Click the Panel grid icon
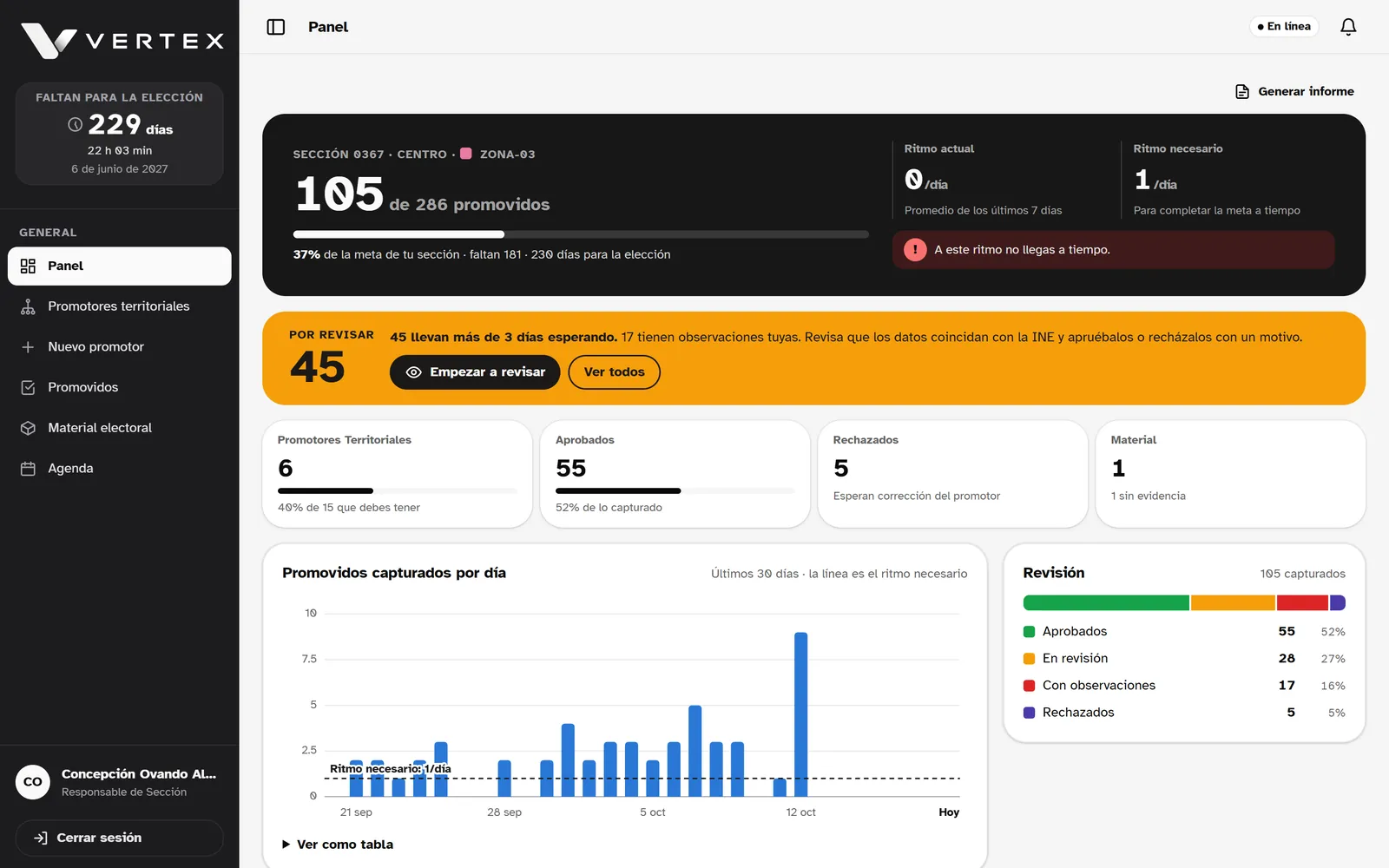 28,266
